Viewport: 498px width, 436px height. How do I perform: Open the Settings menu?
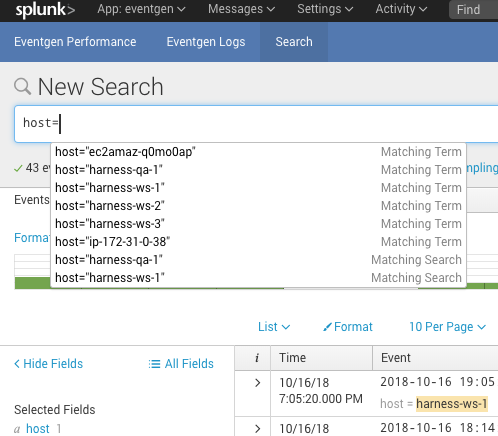325,9
